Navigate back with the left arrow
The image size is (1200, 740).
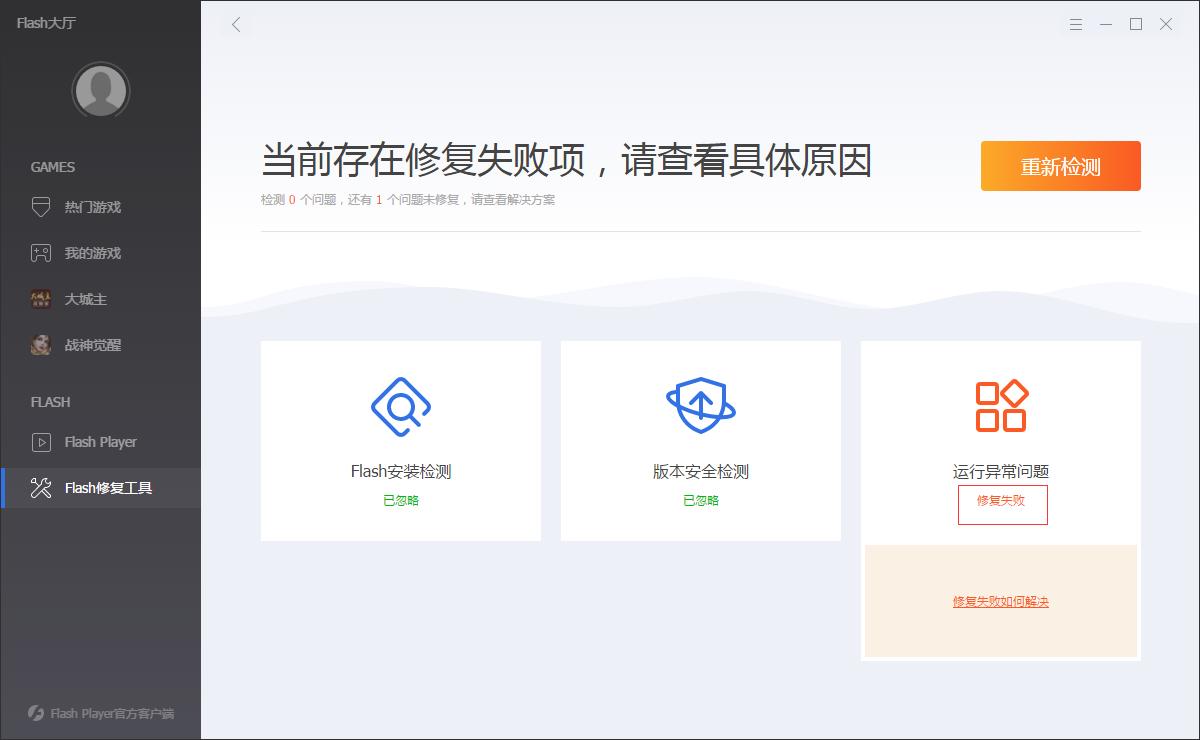point(236,24)
